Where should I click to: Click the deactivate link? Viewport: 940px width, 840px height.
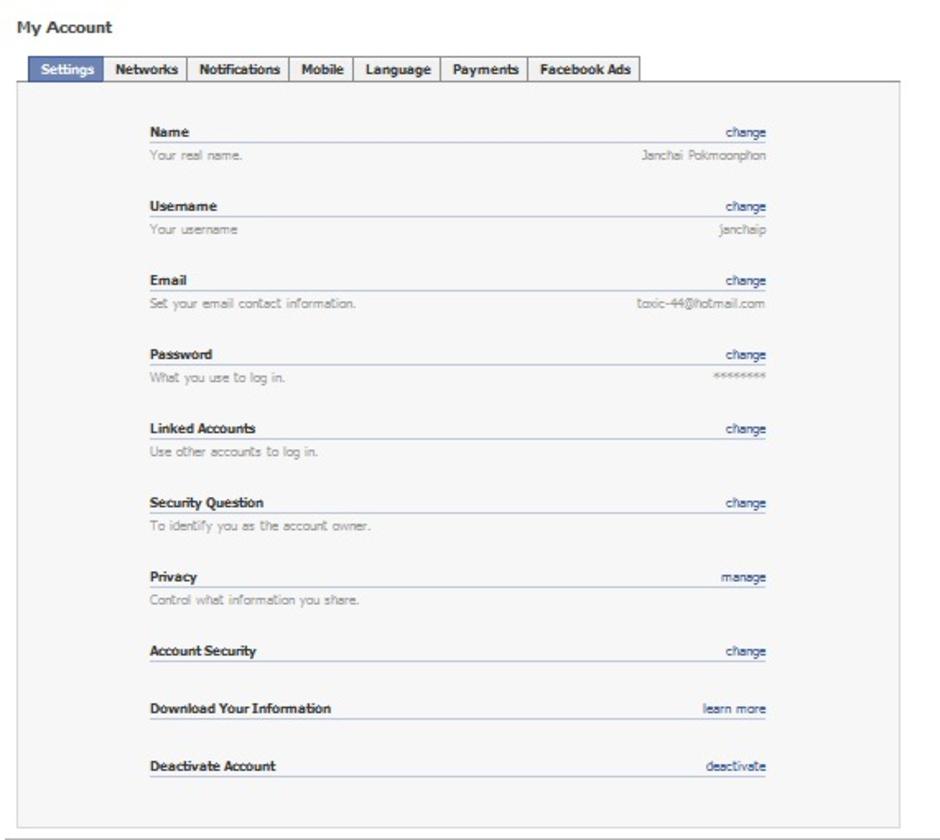[736, 766]
